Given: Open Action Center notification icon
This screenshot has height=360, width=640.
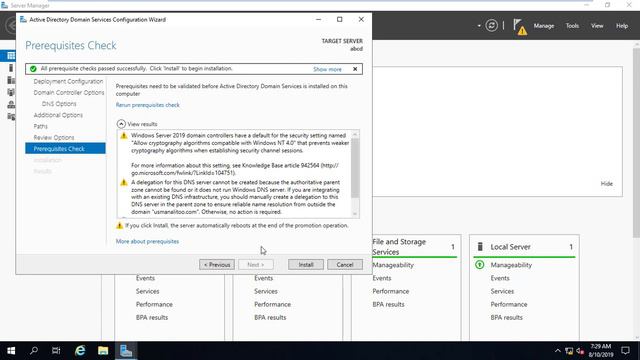Looking at the screenshot, I should tap(625, 351).
